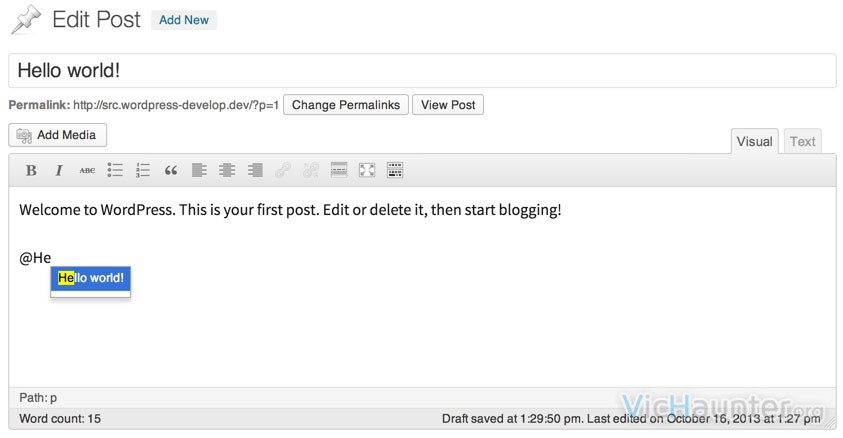Insert a numbered list

click(143, 170)
